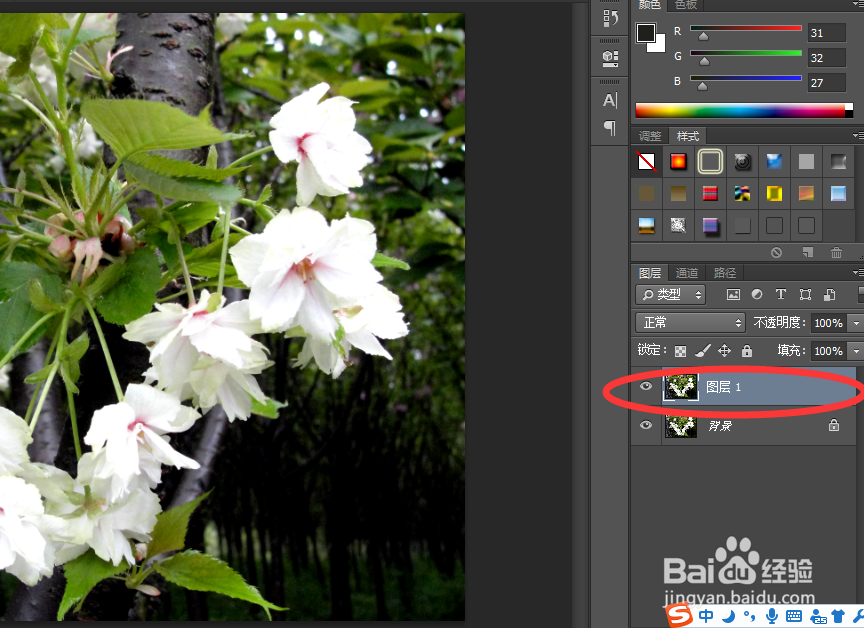Select the 图层 tab
The height and width of the screenshot is (628, 864).
coord(650,273)
